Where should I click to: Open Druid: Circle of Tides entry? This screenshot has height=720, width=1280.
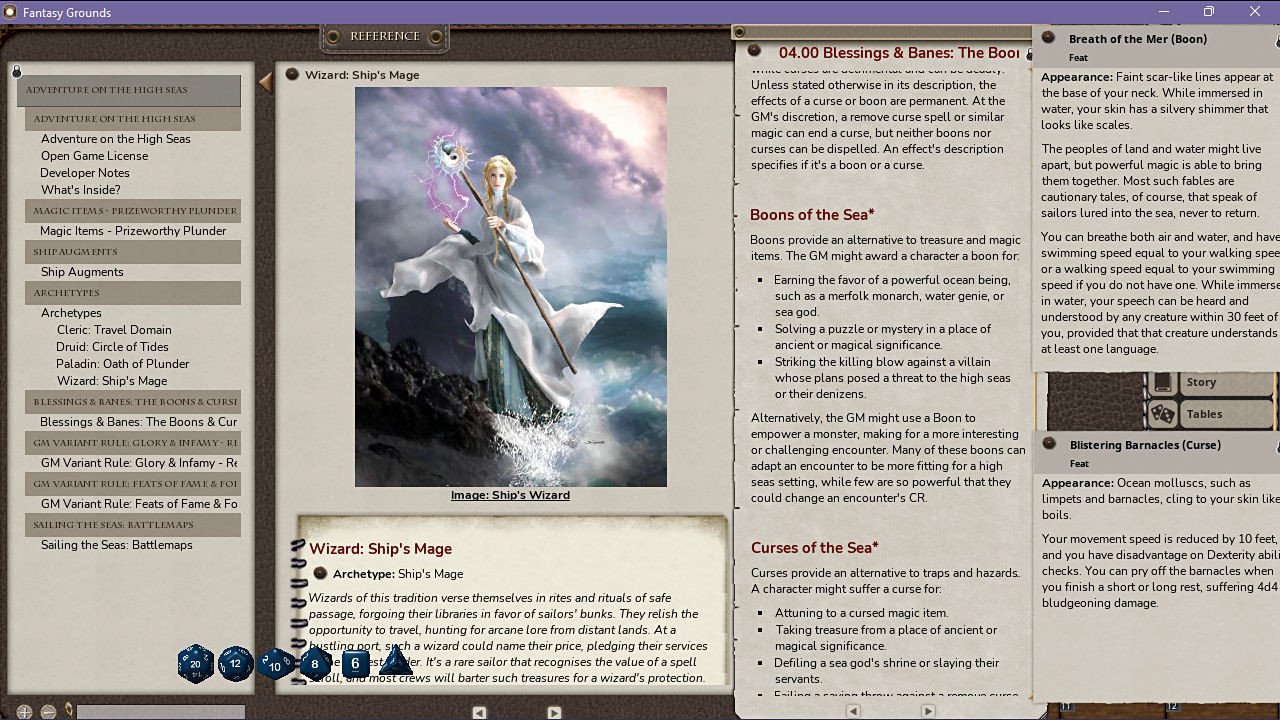pyautogui.click(x=112, y=347)
